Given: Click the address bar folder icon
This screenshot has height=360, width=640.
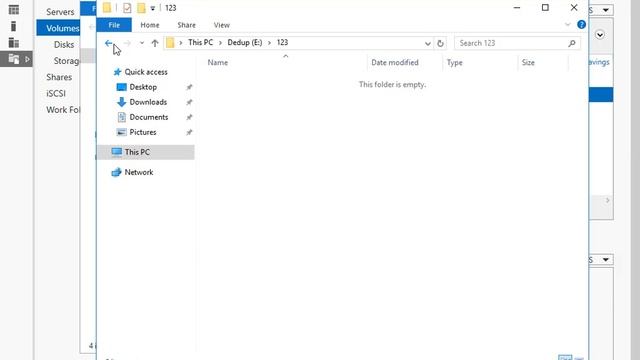Looking at the screenshot, I should click(x=170, y=42).
